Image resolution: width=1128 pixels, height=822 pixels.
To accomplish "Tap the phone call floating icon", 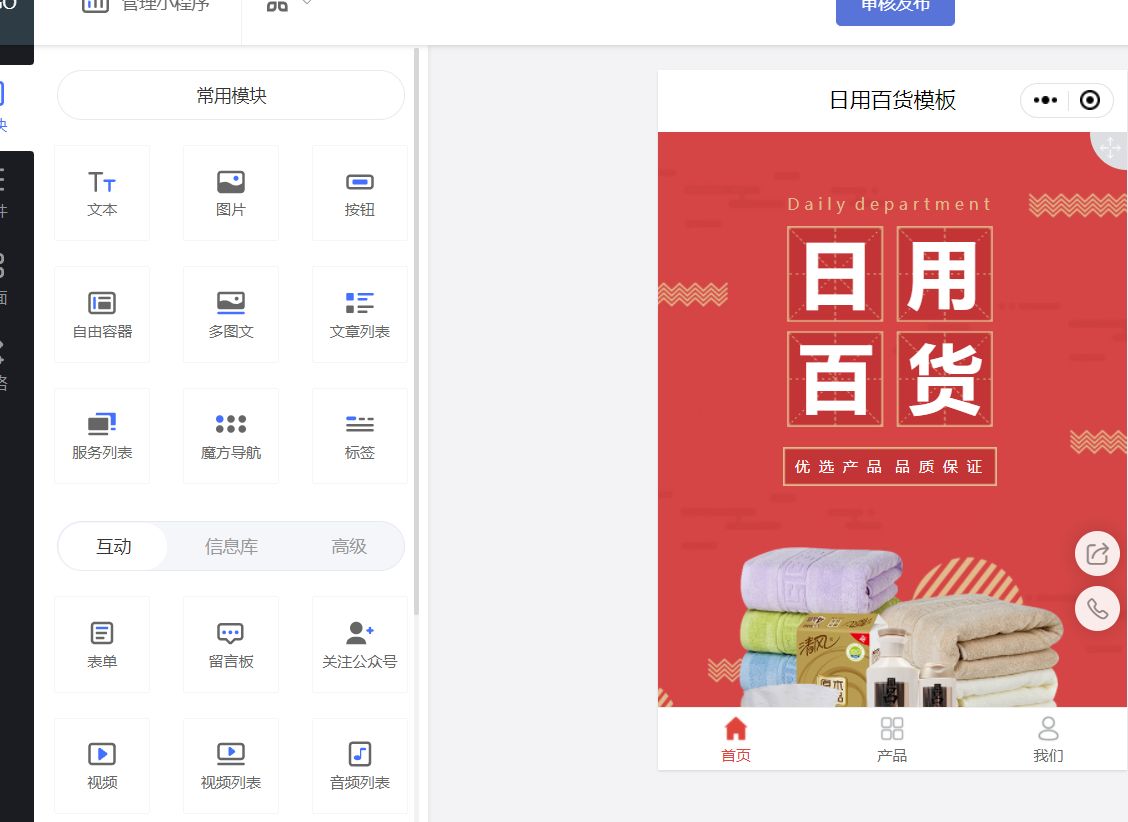I will [1097, 609].
